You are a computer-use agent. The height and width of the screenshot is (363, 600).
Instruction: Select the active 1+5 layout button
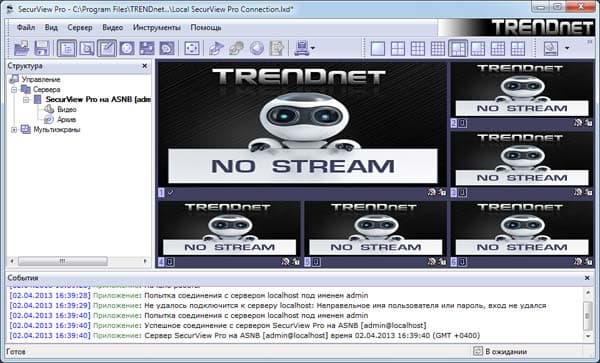pos(458,49)
